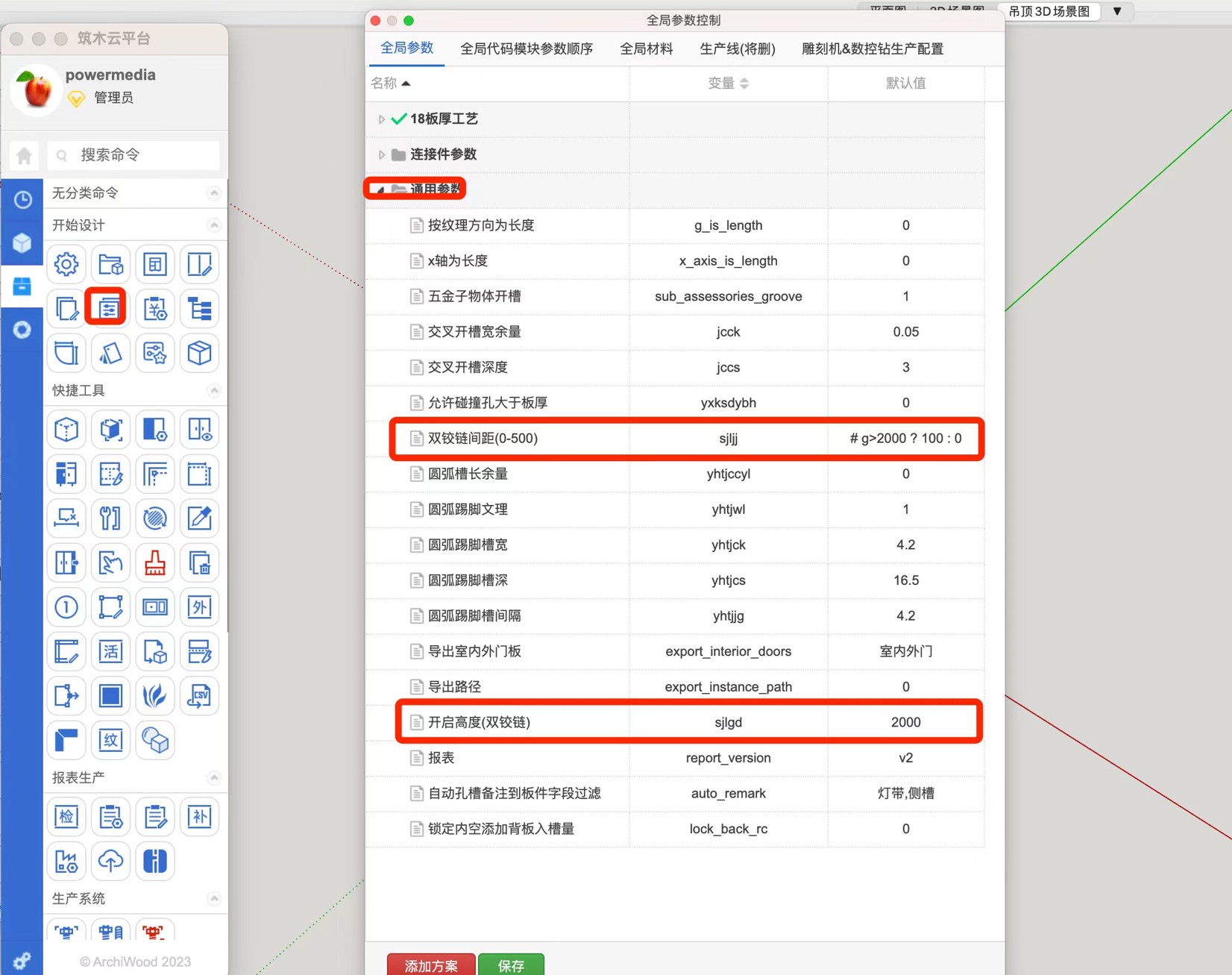1232x975 pixels.
Task: Click the 圆弧踢脚槽深 value 16.5
Action: click(x=906, y=580)
